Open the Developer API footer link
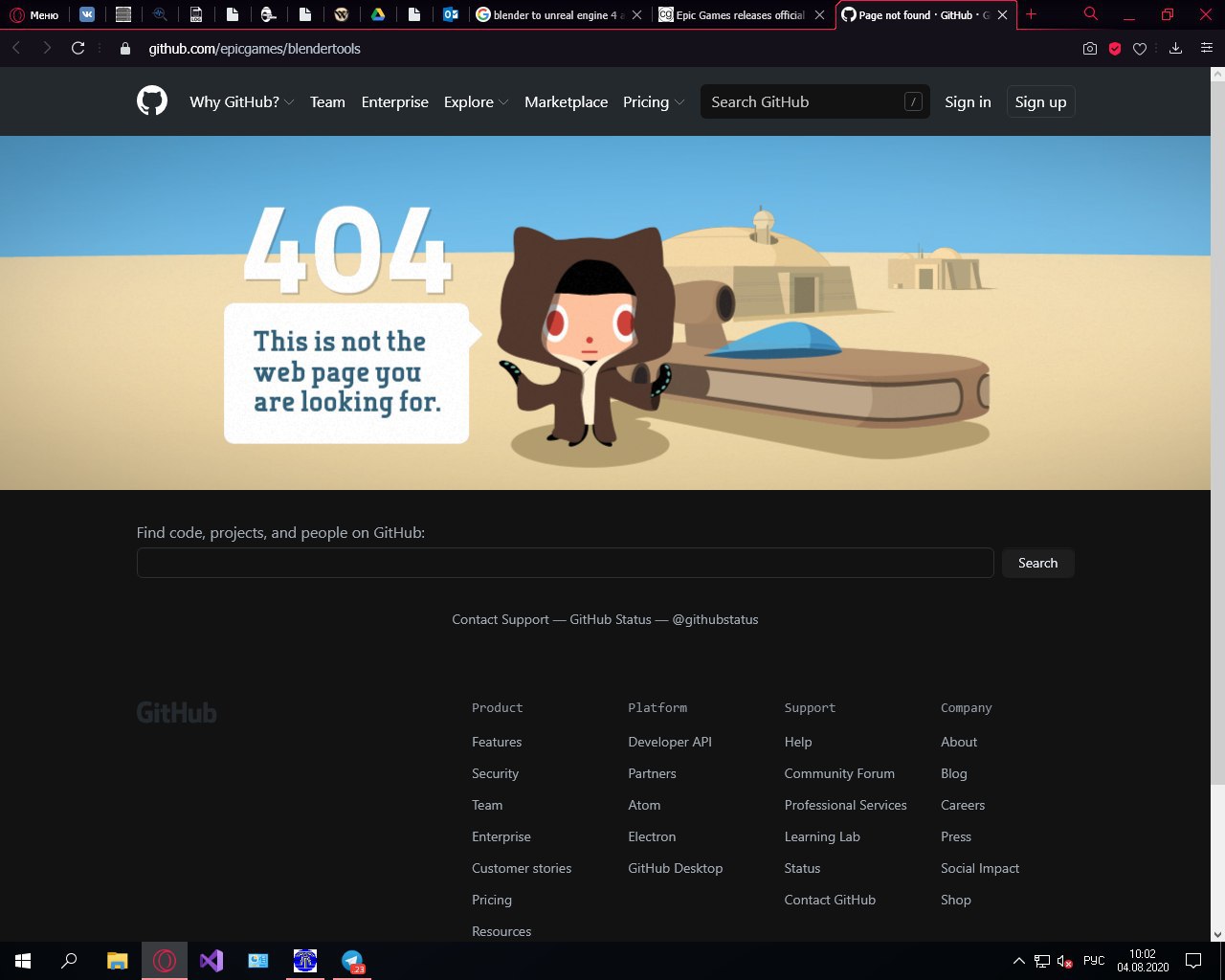 click(x=670, y=742)
